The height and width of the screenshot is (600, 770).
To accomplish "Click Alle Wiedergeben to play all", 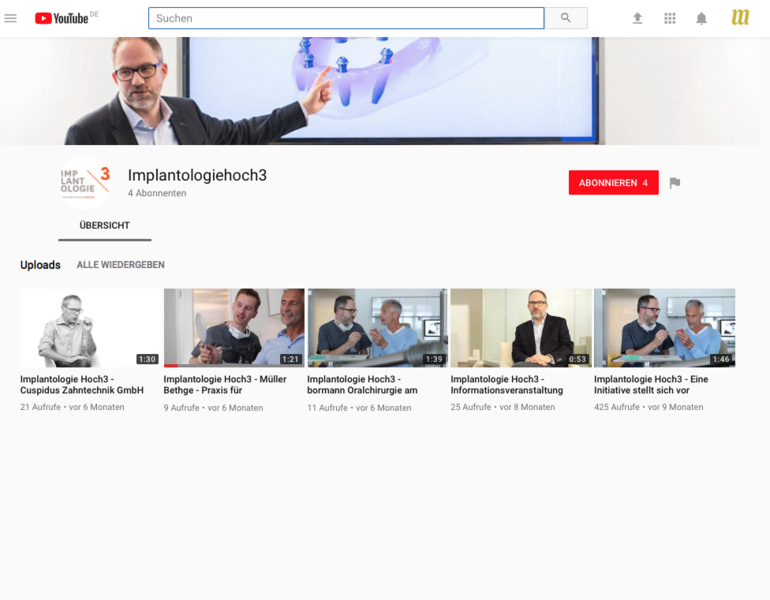I will tap(121, 265).
